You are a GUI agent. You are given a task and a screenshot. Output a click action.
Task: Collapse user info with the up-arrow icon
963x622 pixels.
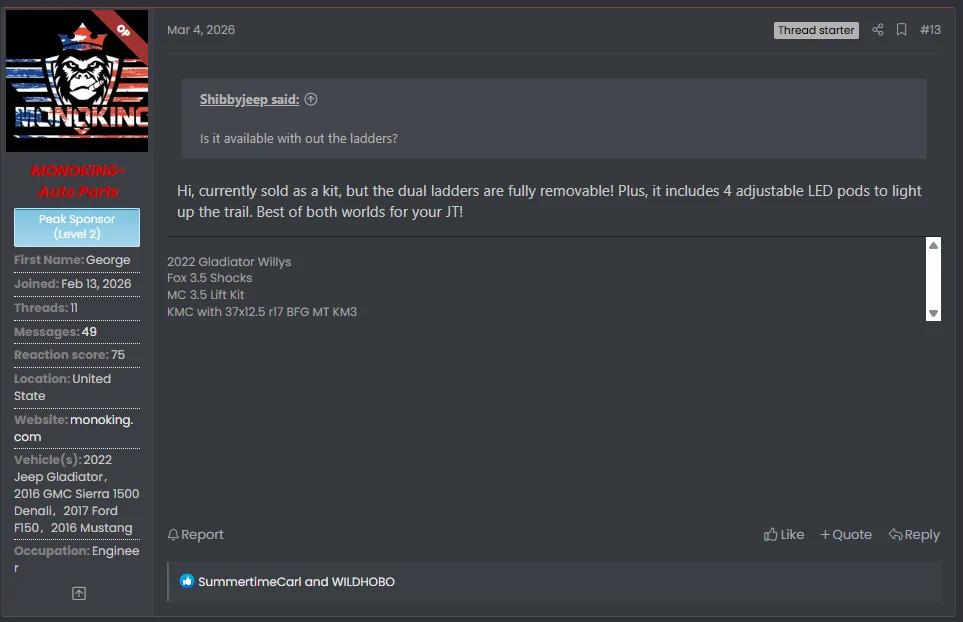point(79,593)
